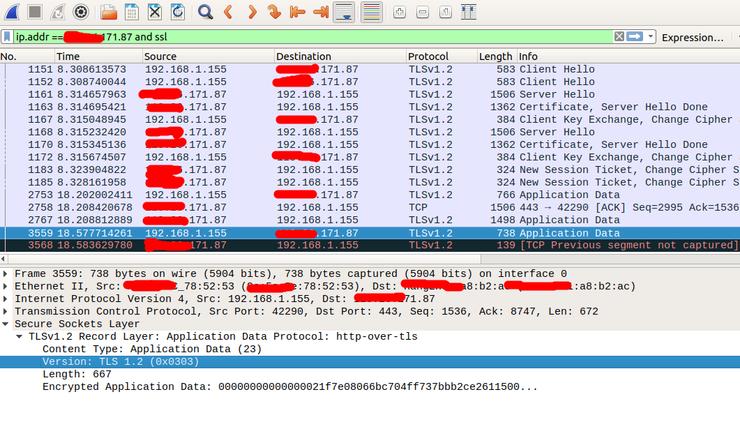Collapse the Secure Sockets Layer tree
Screen dimensions: 740x429
[x=8, y=325]
